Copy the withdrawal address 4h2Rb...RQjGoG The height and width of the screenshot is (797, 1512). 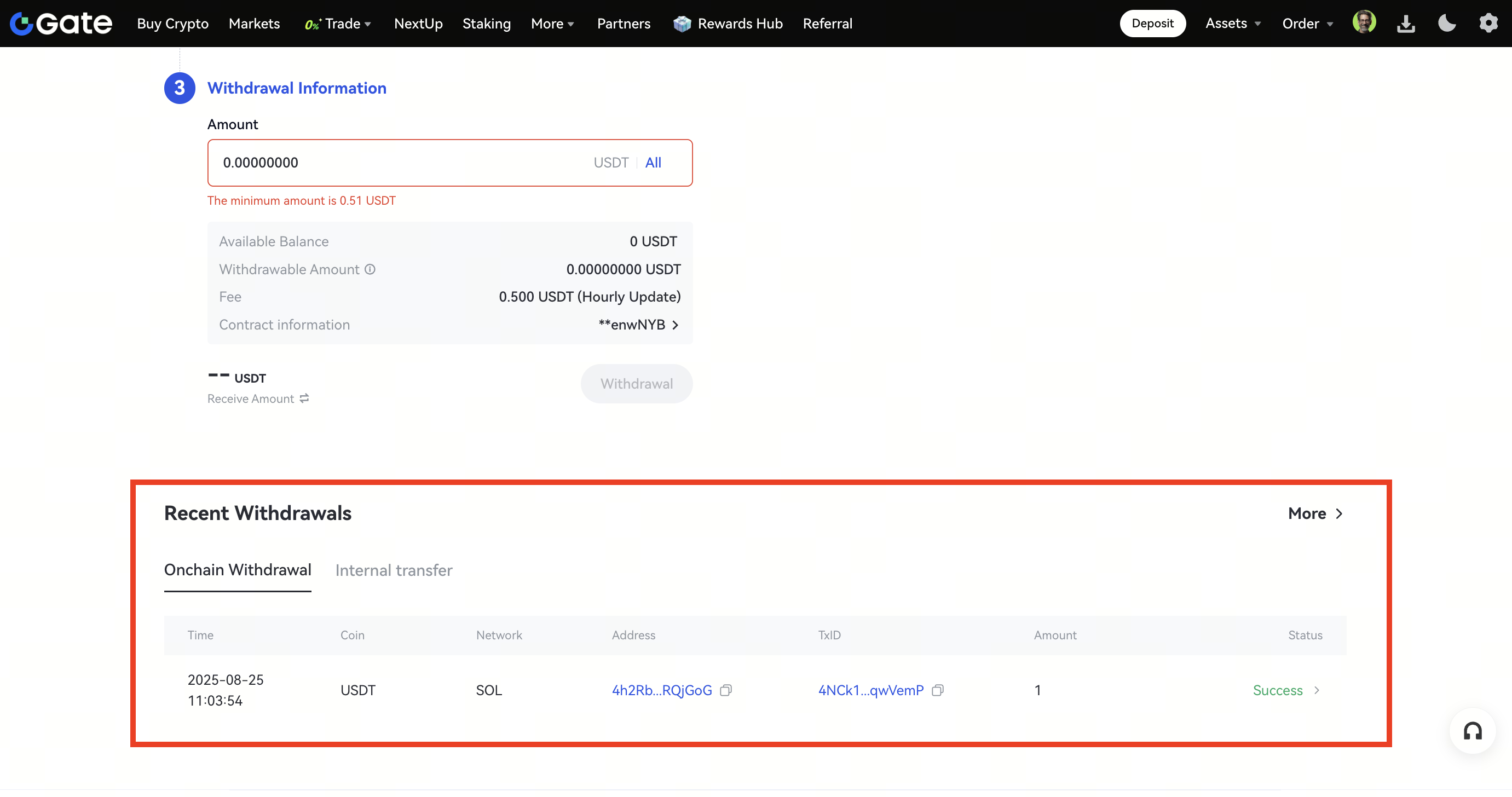(x=726, y=690)
